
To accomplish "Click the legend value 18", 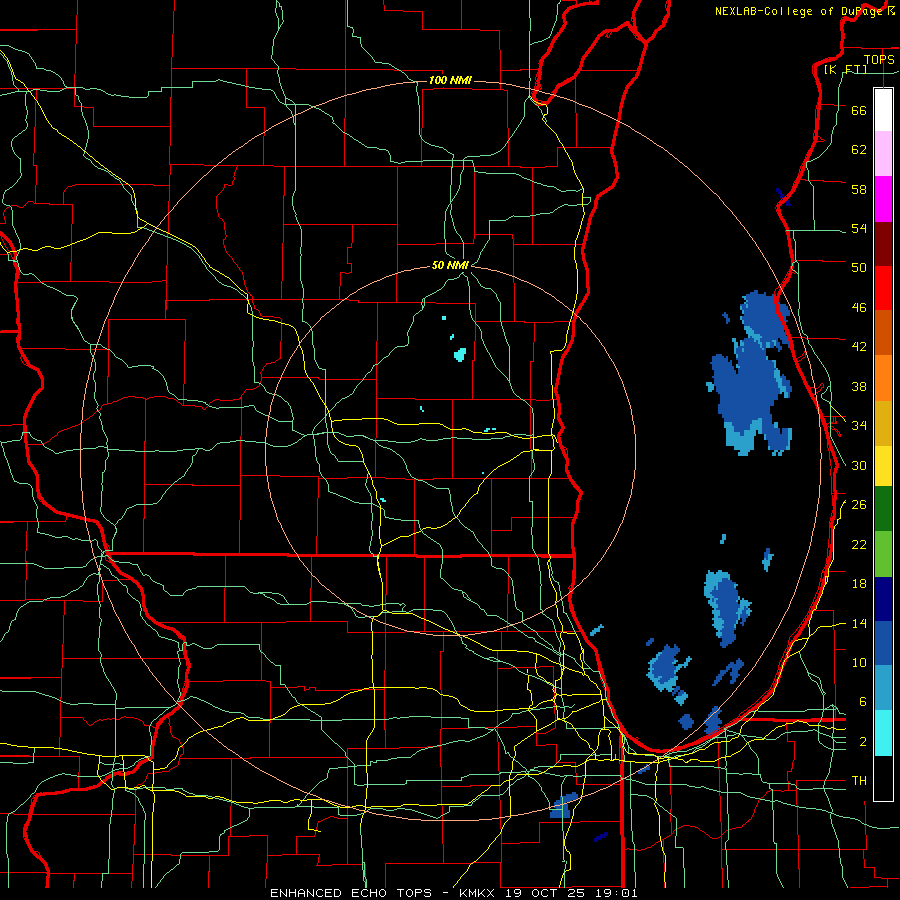I will pyautogui.click(x=859, y=584).
